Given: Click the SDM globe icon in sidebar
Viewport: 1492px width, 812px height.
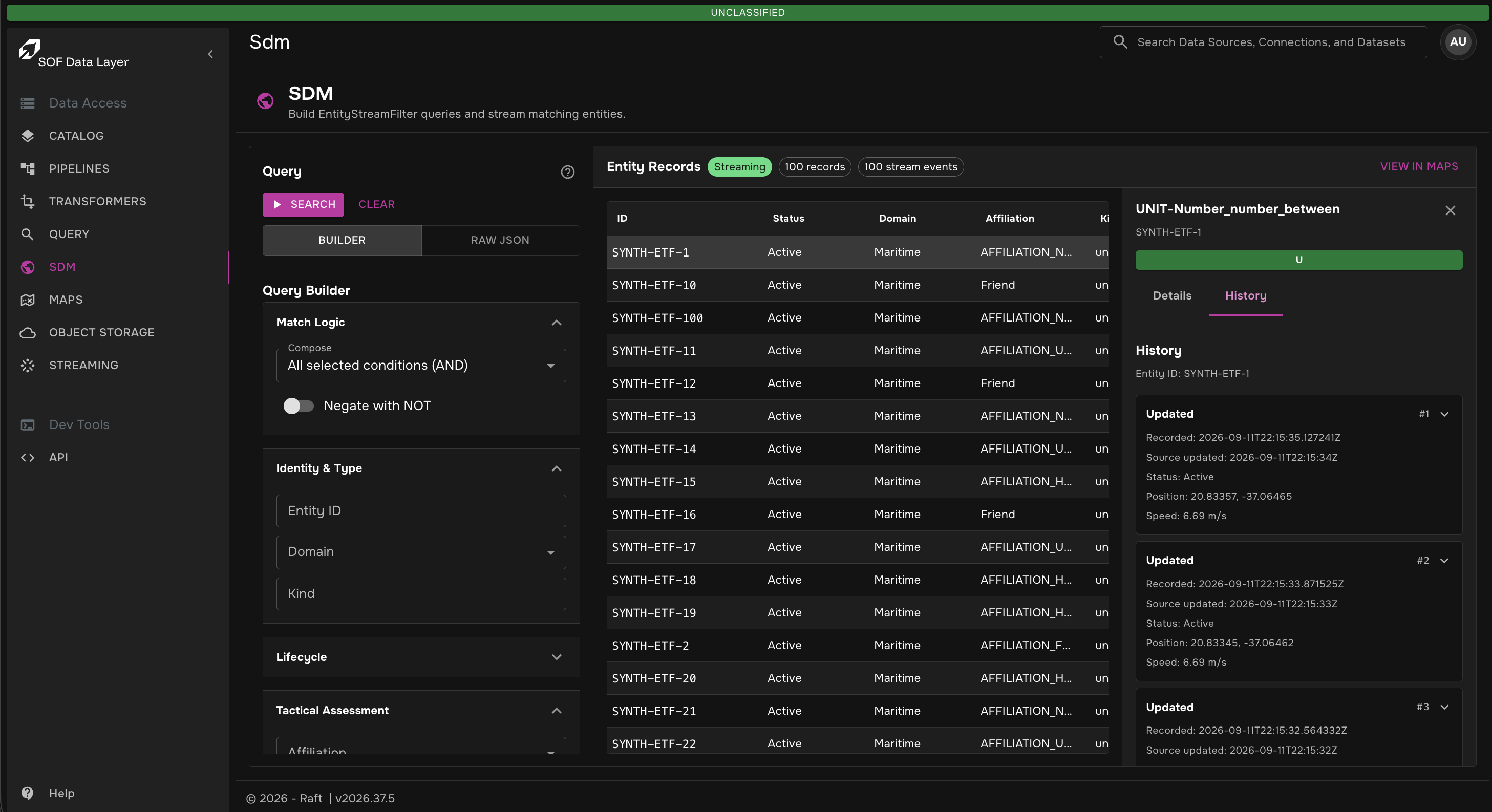Looking at the screenshot, I should tap(27, 267).
